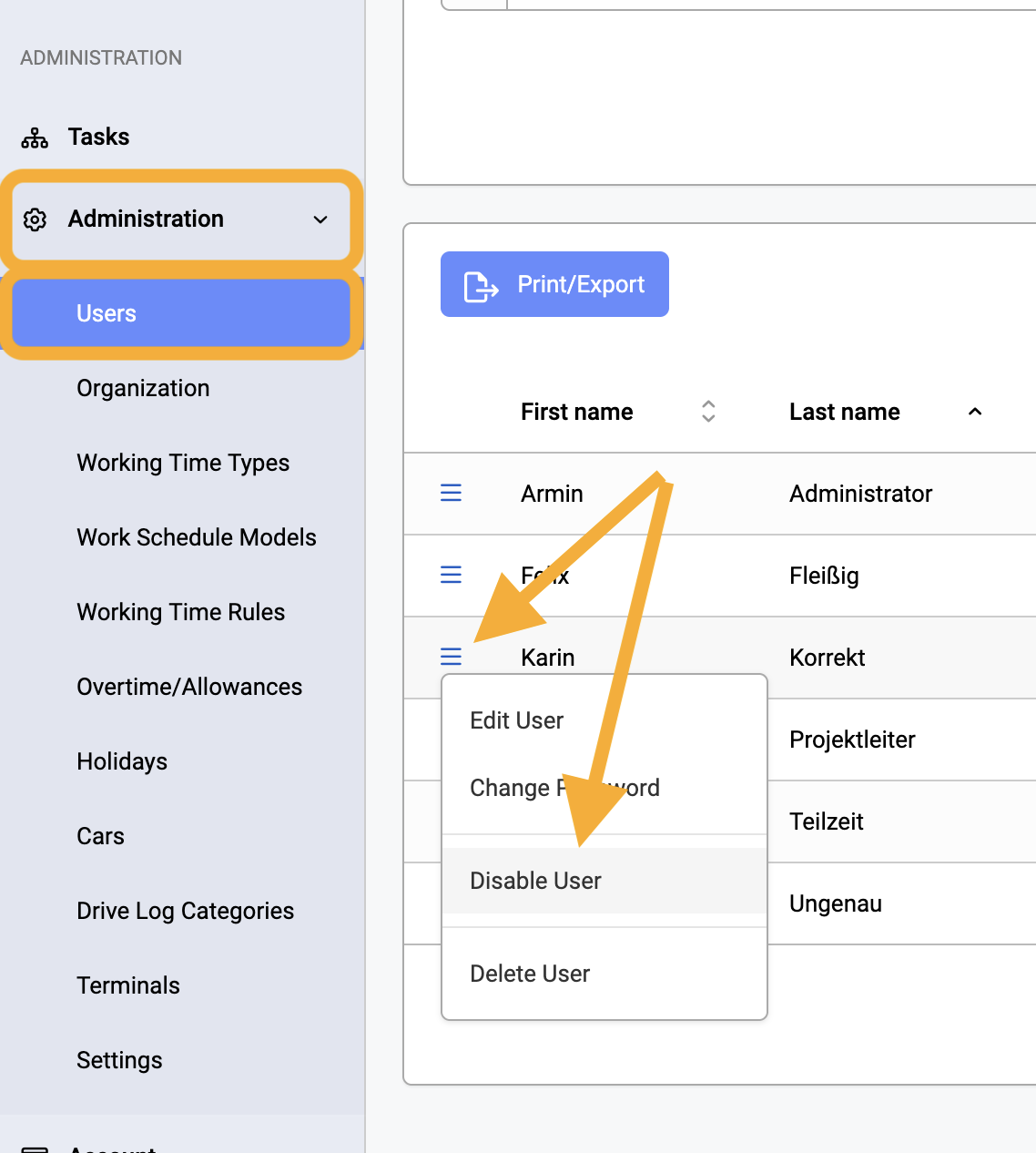Open the row menu icon for Armin

click(x=451, y=493)
